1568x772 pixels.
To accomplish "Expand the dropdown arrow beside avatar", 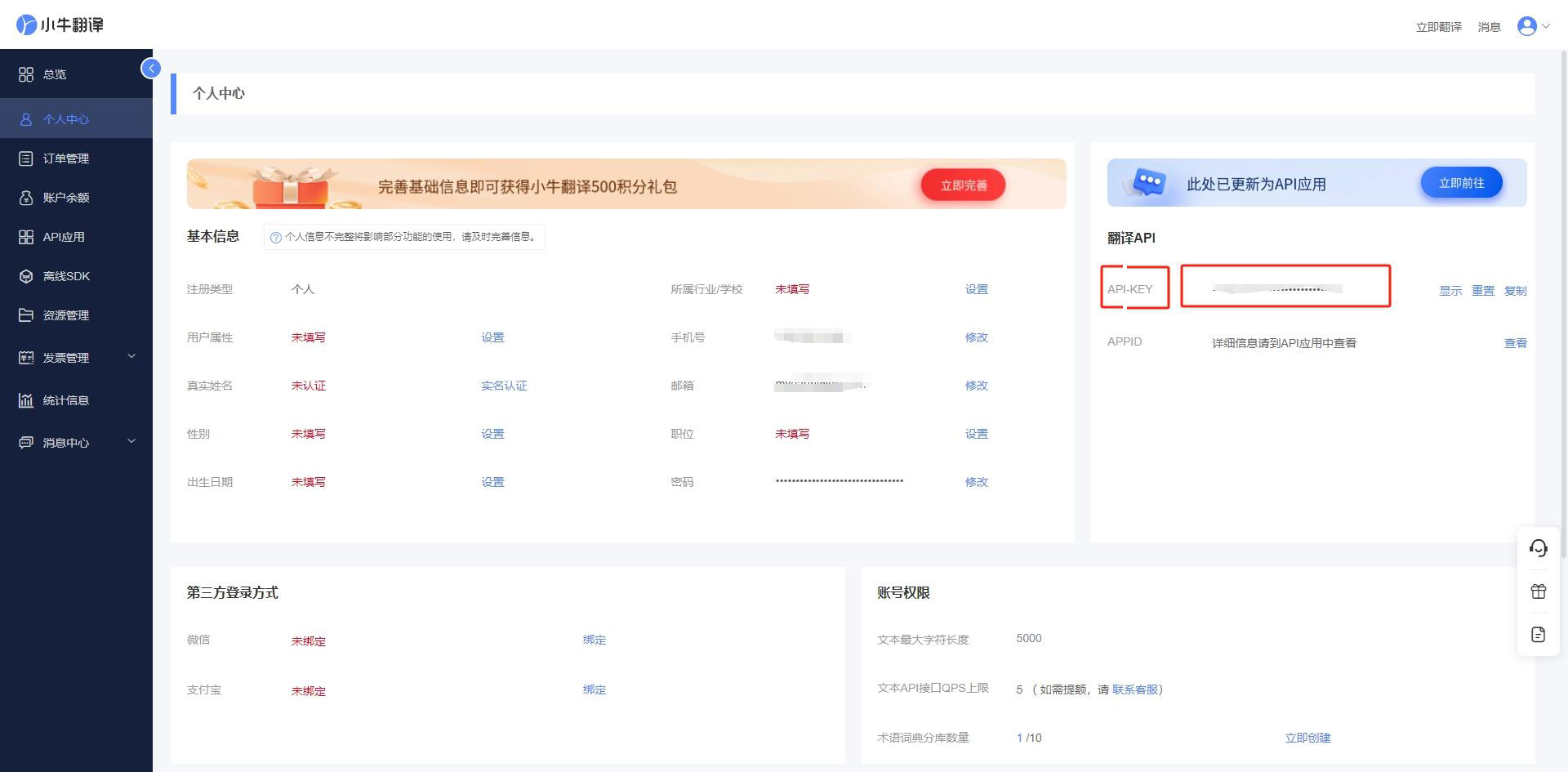I will pyautogui.click(x=1545, y=26).
